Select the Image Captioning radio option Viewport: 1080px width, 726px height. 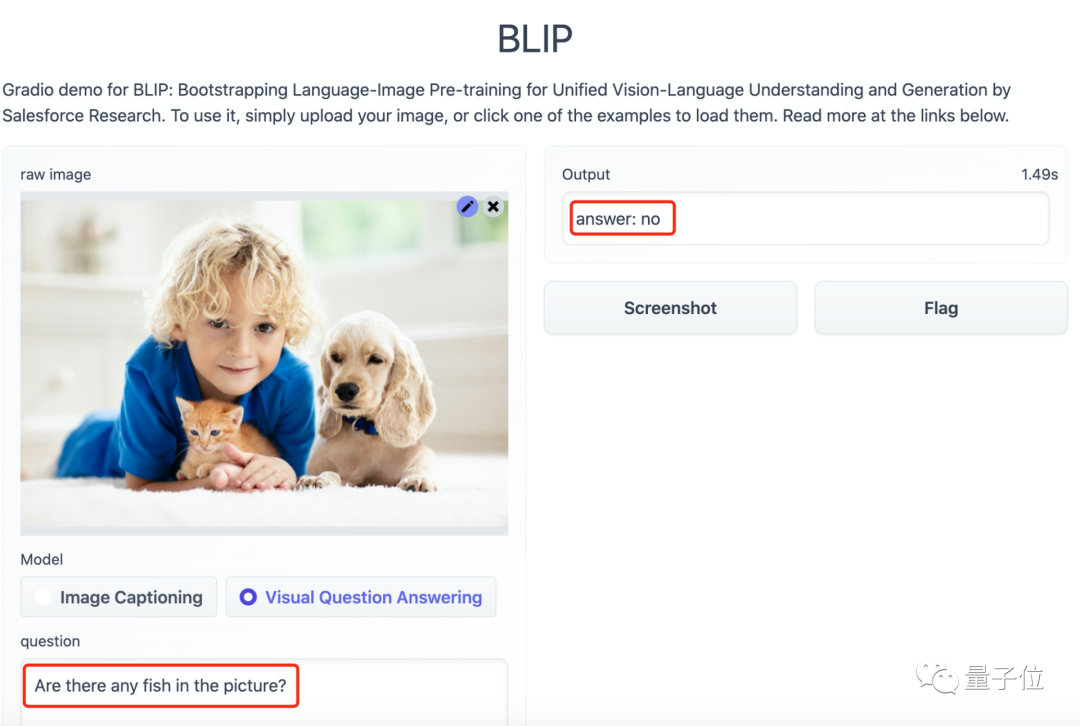(119, 597)
